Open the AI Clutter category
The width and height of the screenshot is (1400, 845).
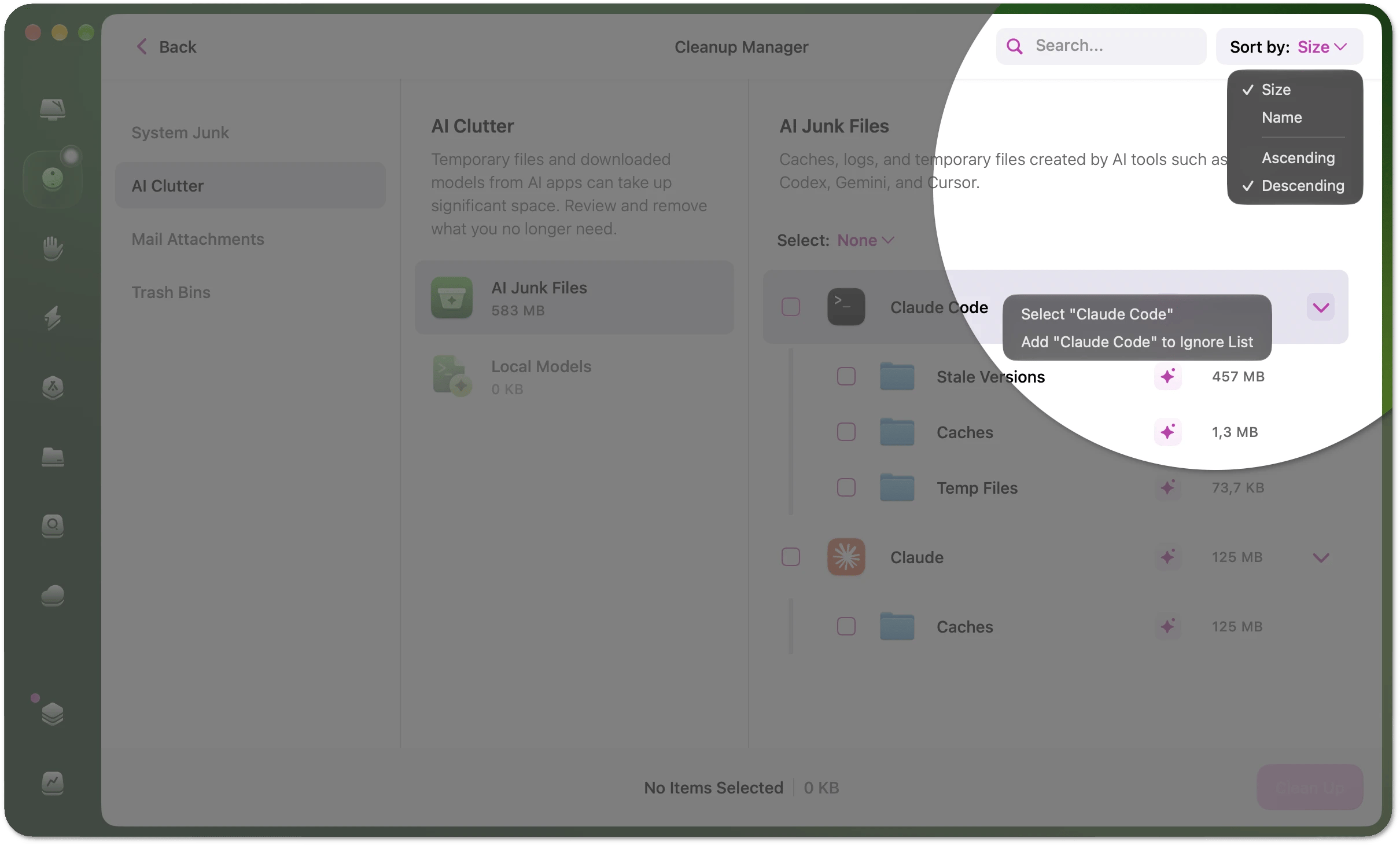[250, 186]
